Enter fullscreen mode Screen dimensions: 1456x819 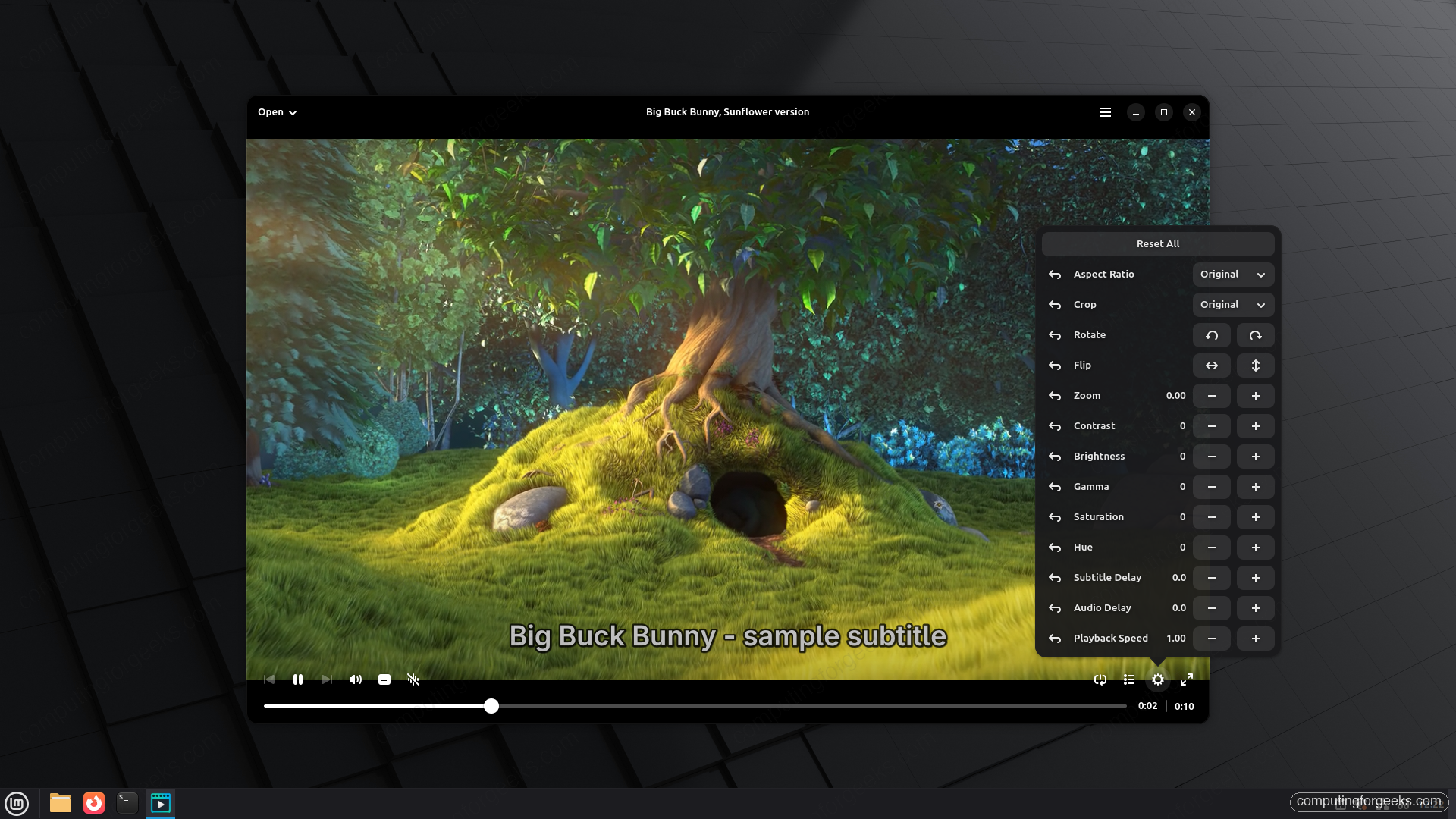1187,679
